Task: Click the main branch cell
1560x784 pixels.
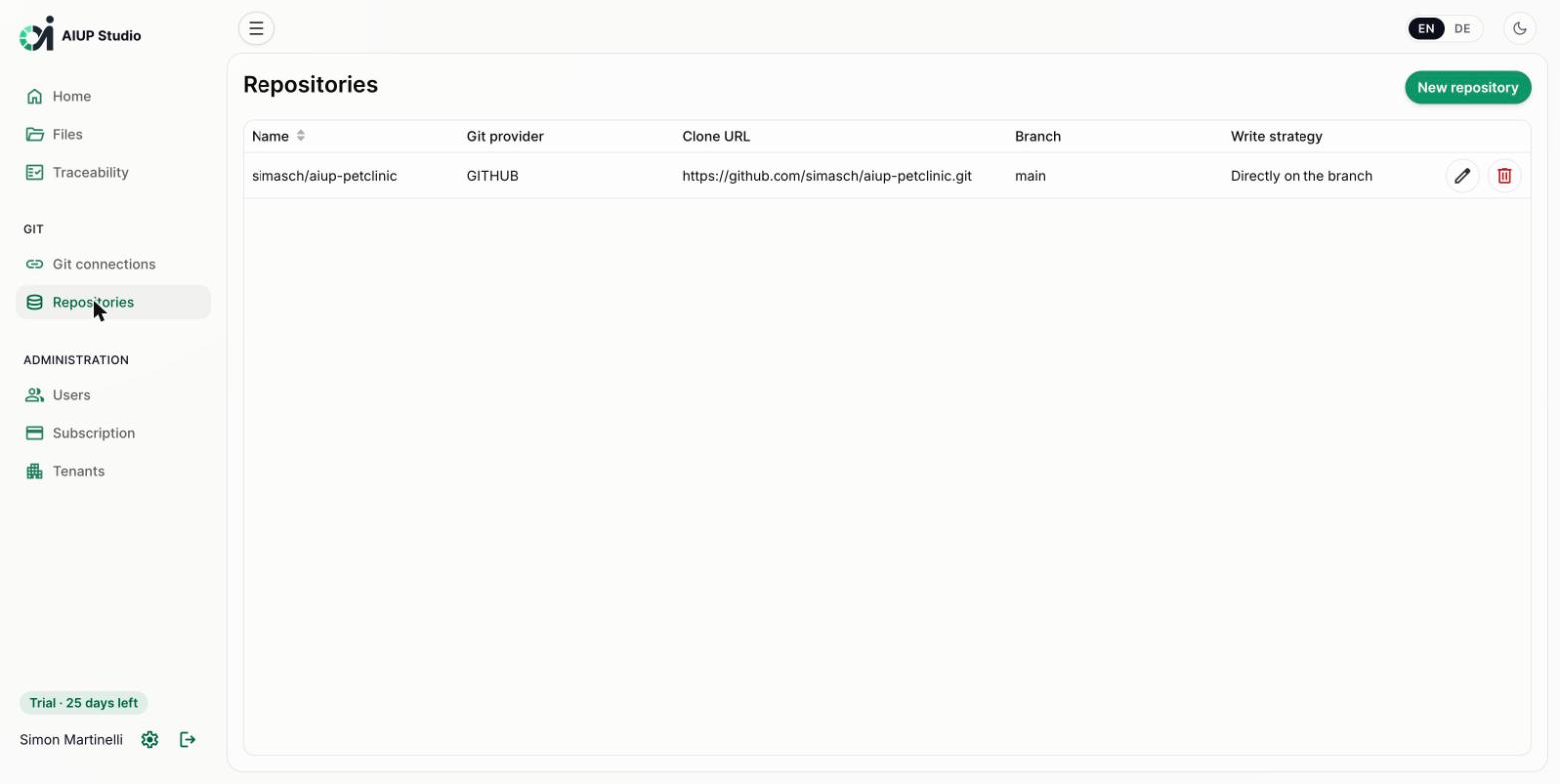Action: tap(1030, 176)
